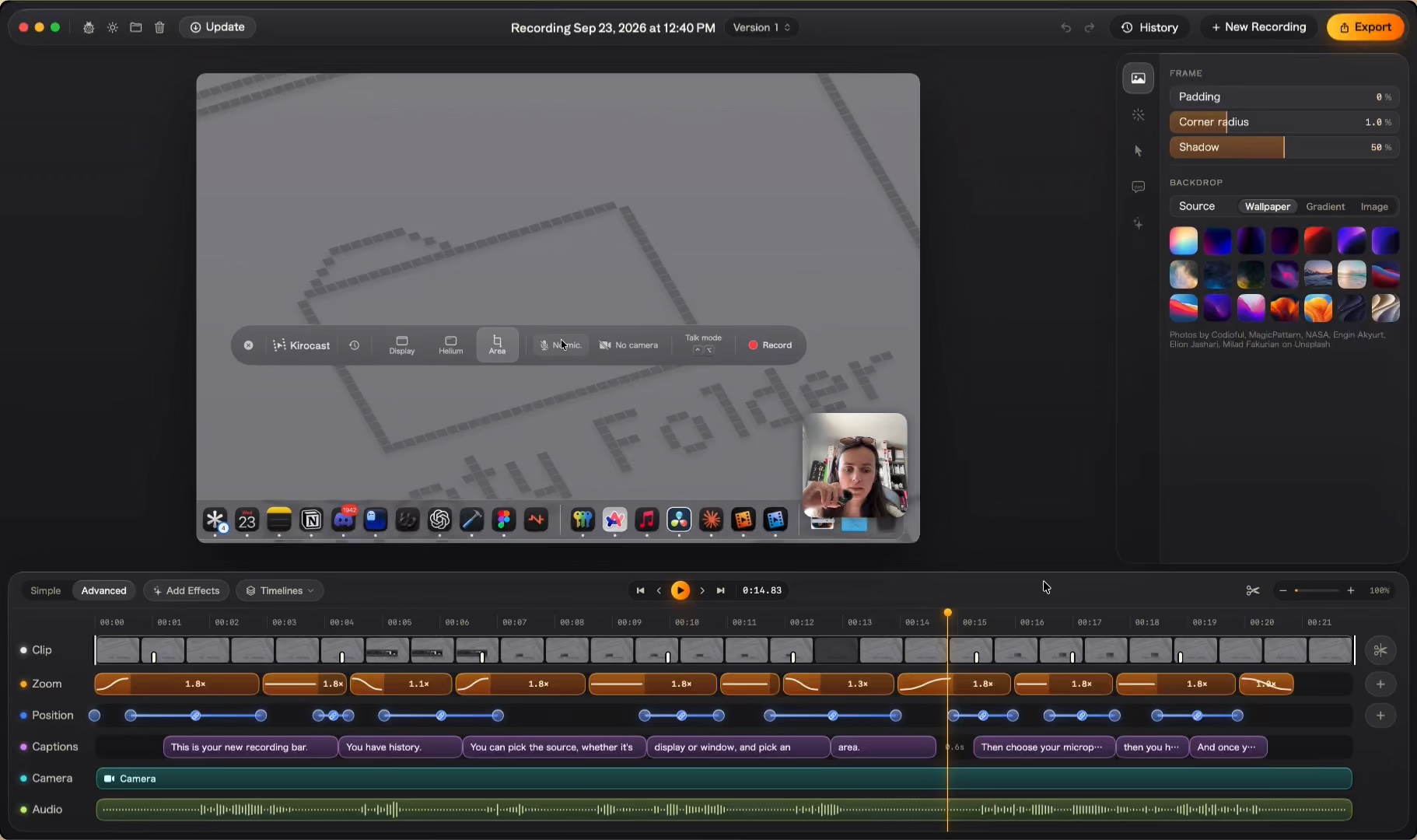Open the motion blur sidebar icon
This screenshot has width=1417, height=840.
pyautogui.click(x=1138, y=114)
